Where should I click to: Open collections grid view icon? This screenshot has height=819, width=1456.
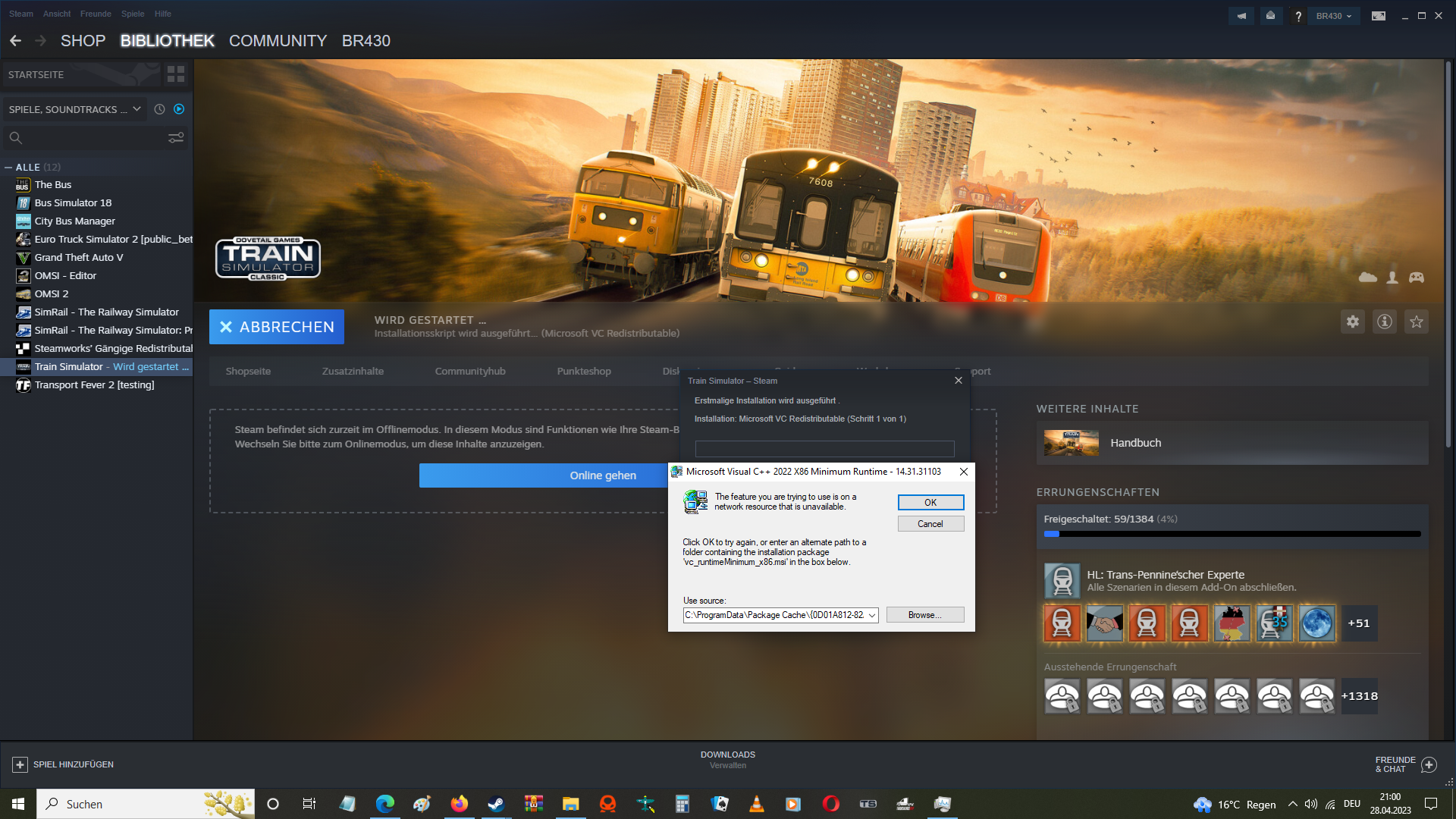point(176,74)
